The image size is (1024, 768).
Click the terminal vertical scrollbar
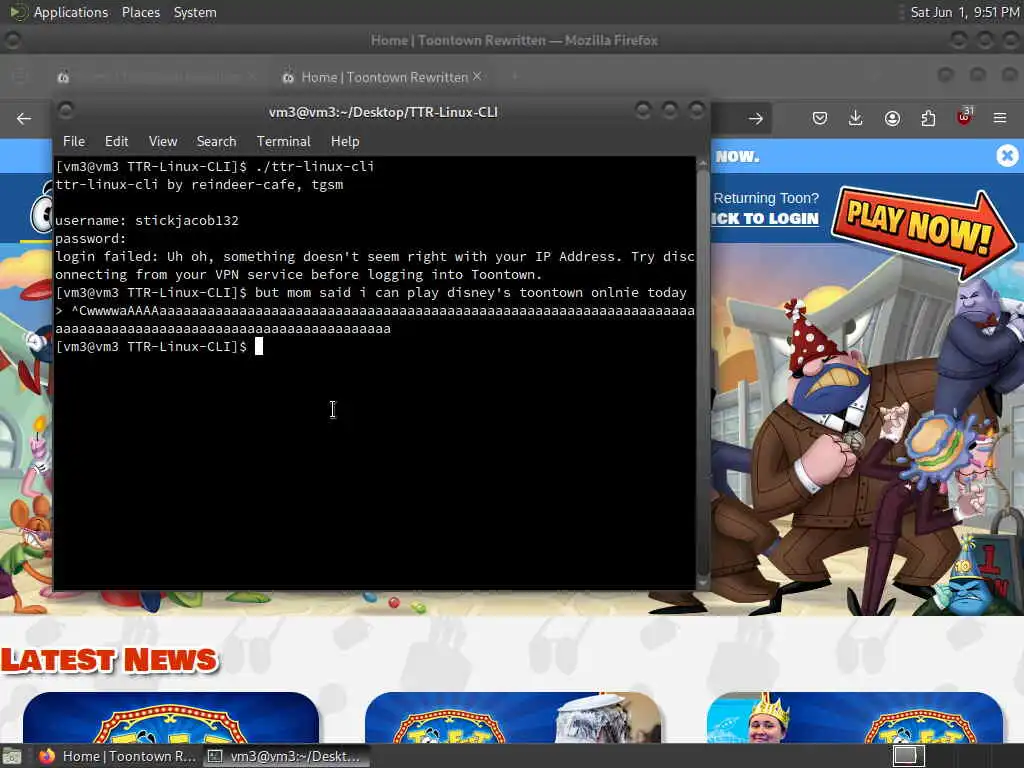pos(703,372)
